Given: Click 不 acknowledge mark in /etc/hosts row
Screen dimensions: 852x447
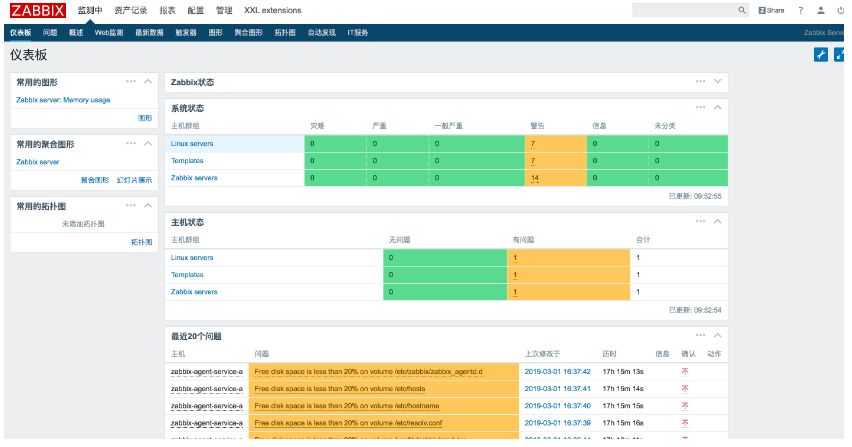Looking at the screenshot, I should (x=685, y=389).
